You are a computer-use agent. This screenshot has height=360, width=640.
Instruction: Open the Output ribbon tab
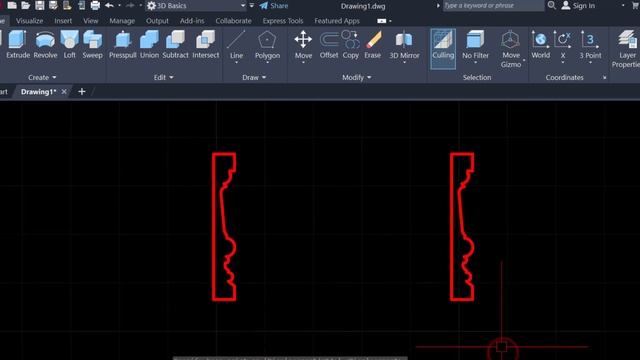(157, 21)
